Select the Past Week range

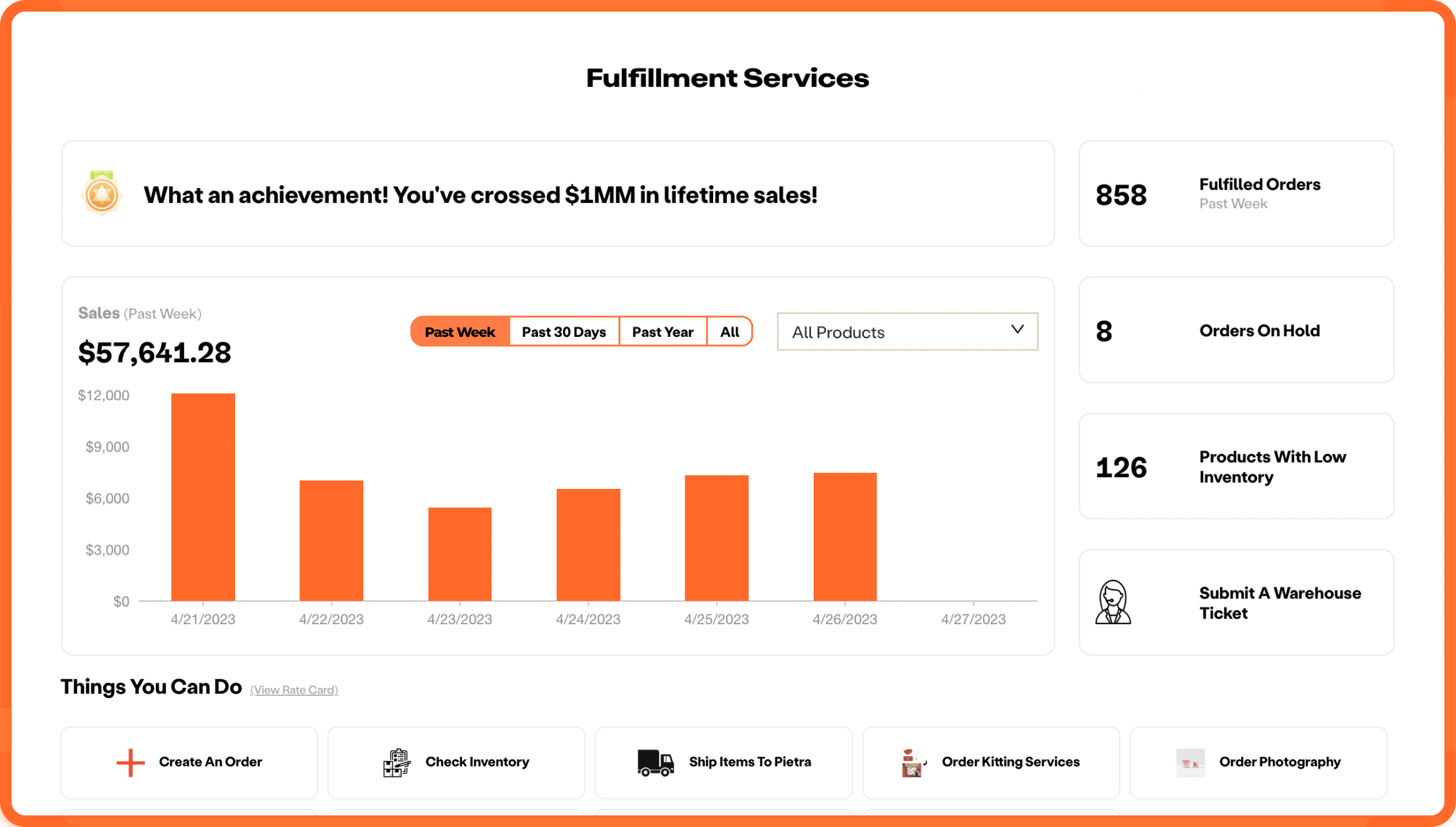click(460, 332)
